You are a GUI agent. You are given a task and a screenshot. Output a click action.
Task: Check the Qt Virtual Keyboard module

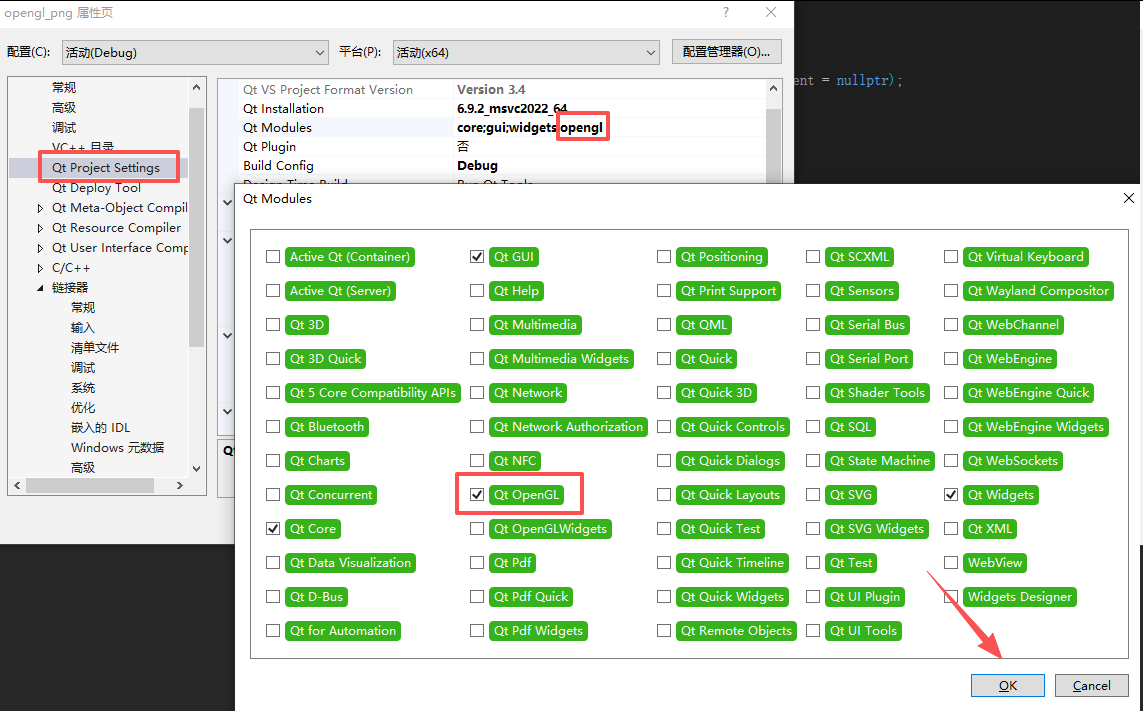click(951, 257)
